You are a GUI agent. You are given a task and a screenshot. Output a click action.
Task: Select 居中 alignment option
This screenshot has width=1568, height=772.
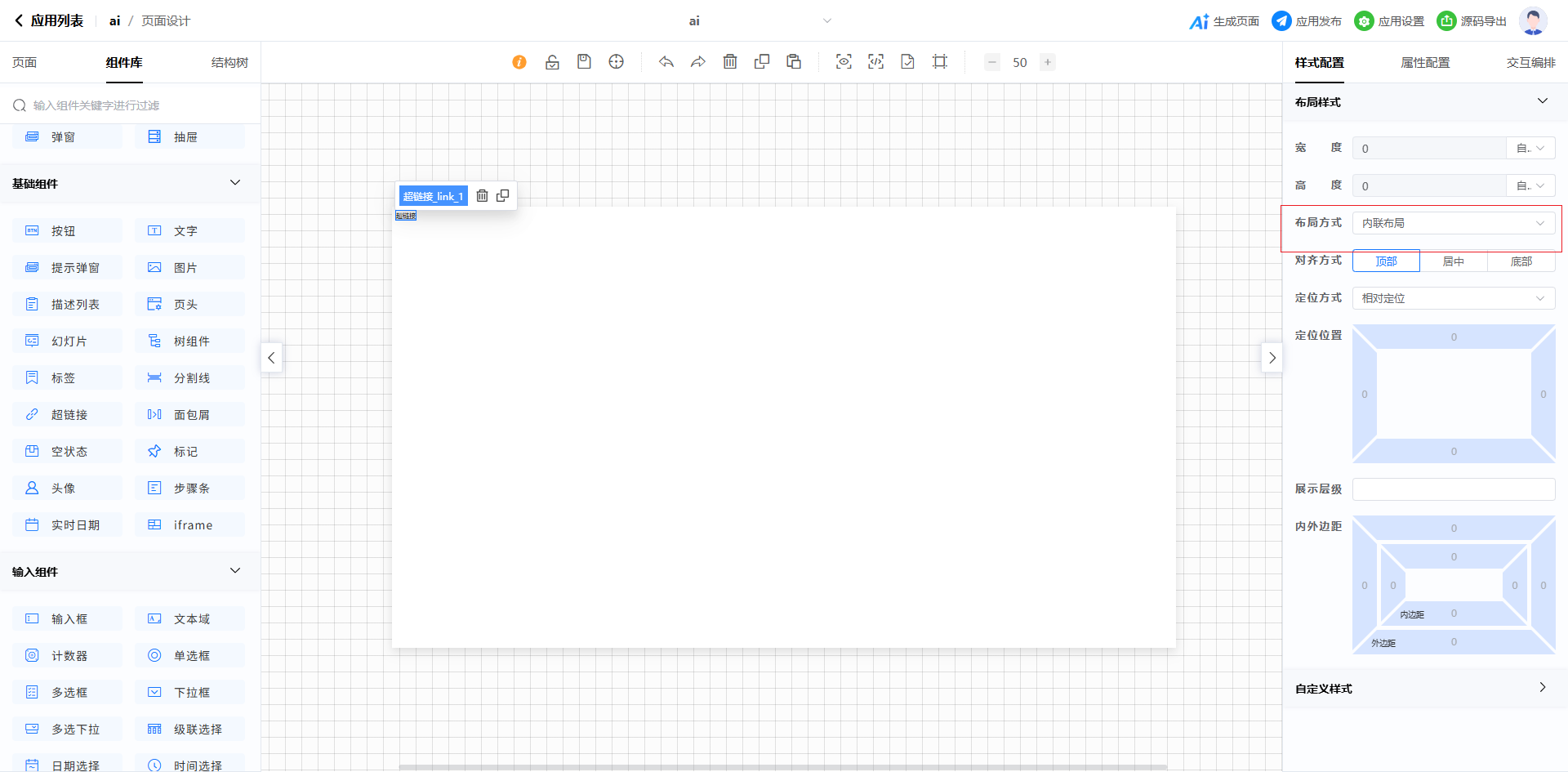pos(1453,261)
